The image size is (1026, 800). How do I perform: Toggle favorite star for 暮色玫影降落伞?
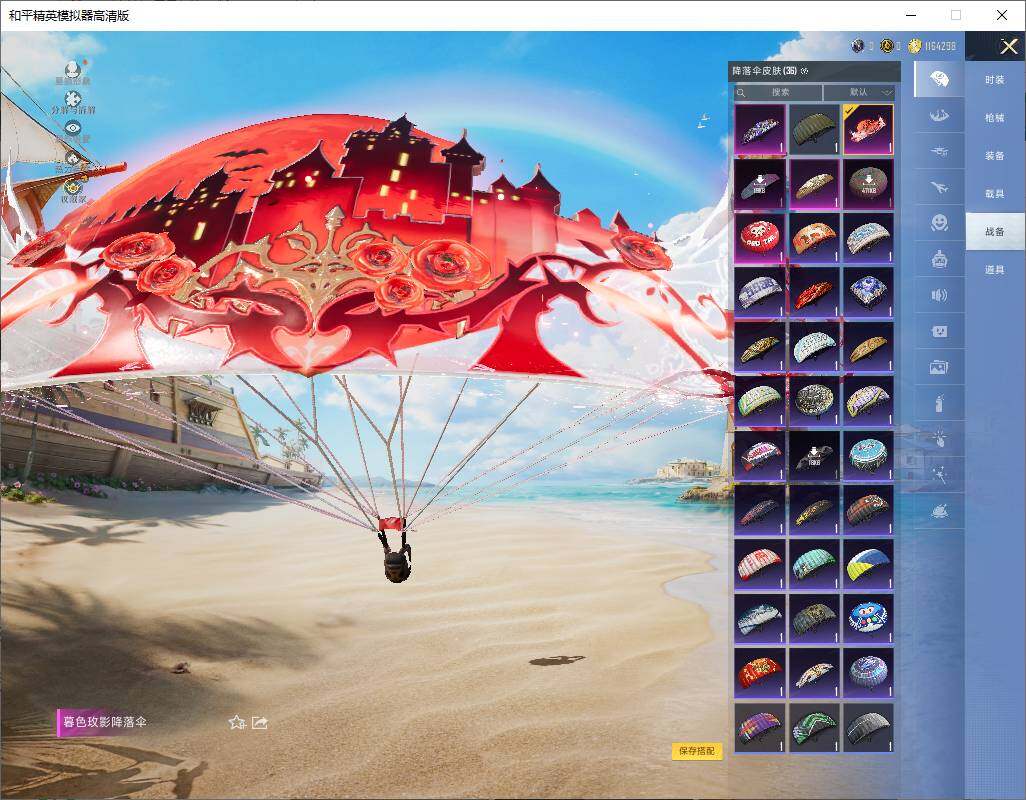pyautogui.click(x=237, y=723)
